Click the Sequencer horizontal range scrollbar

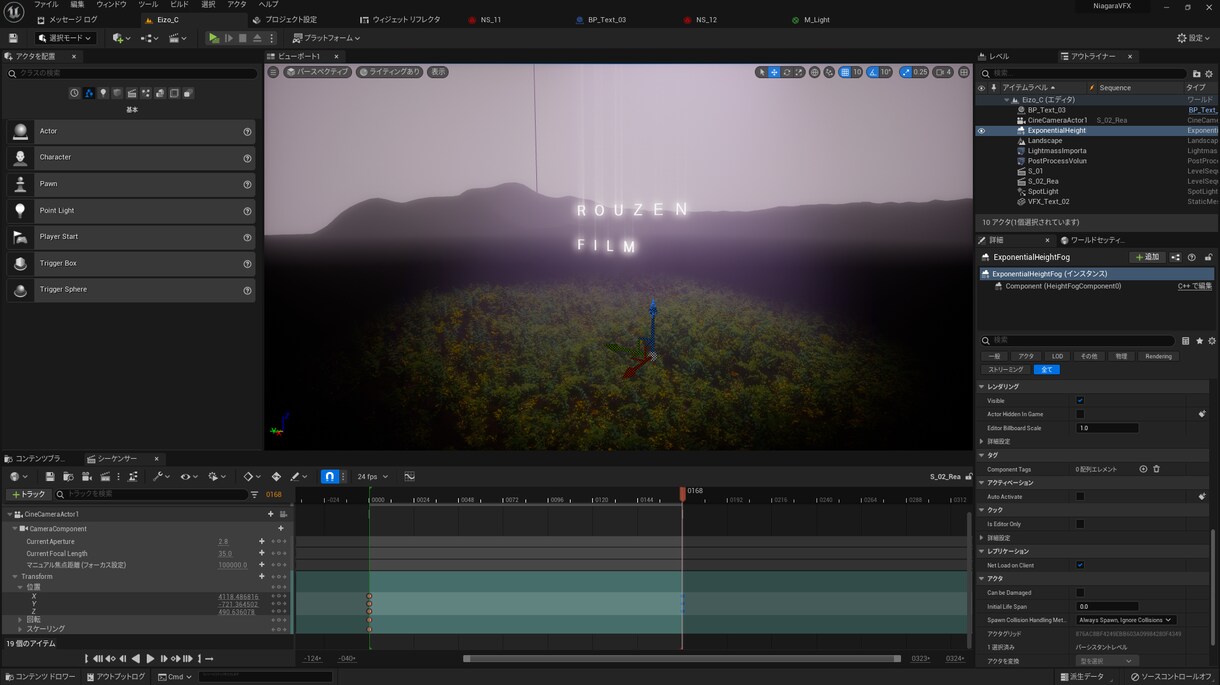(x=682, y=659)
